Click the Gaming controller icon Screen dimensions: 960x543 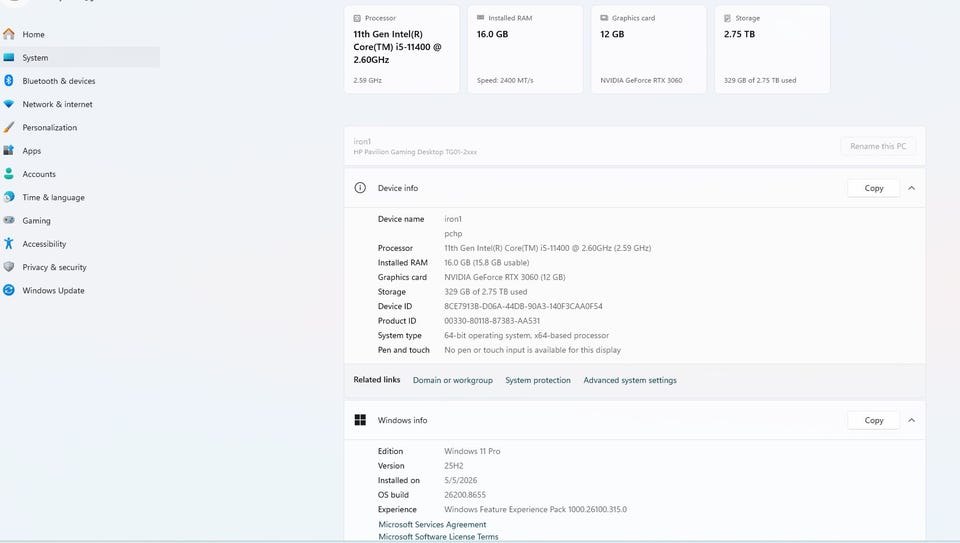tap(9, 220)
